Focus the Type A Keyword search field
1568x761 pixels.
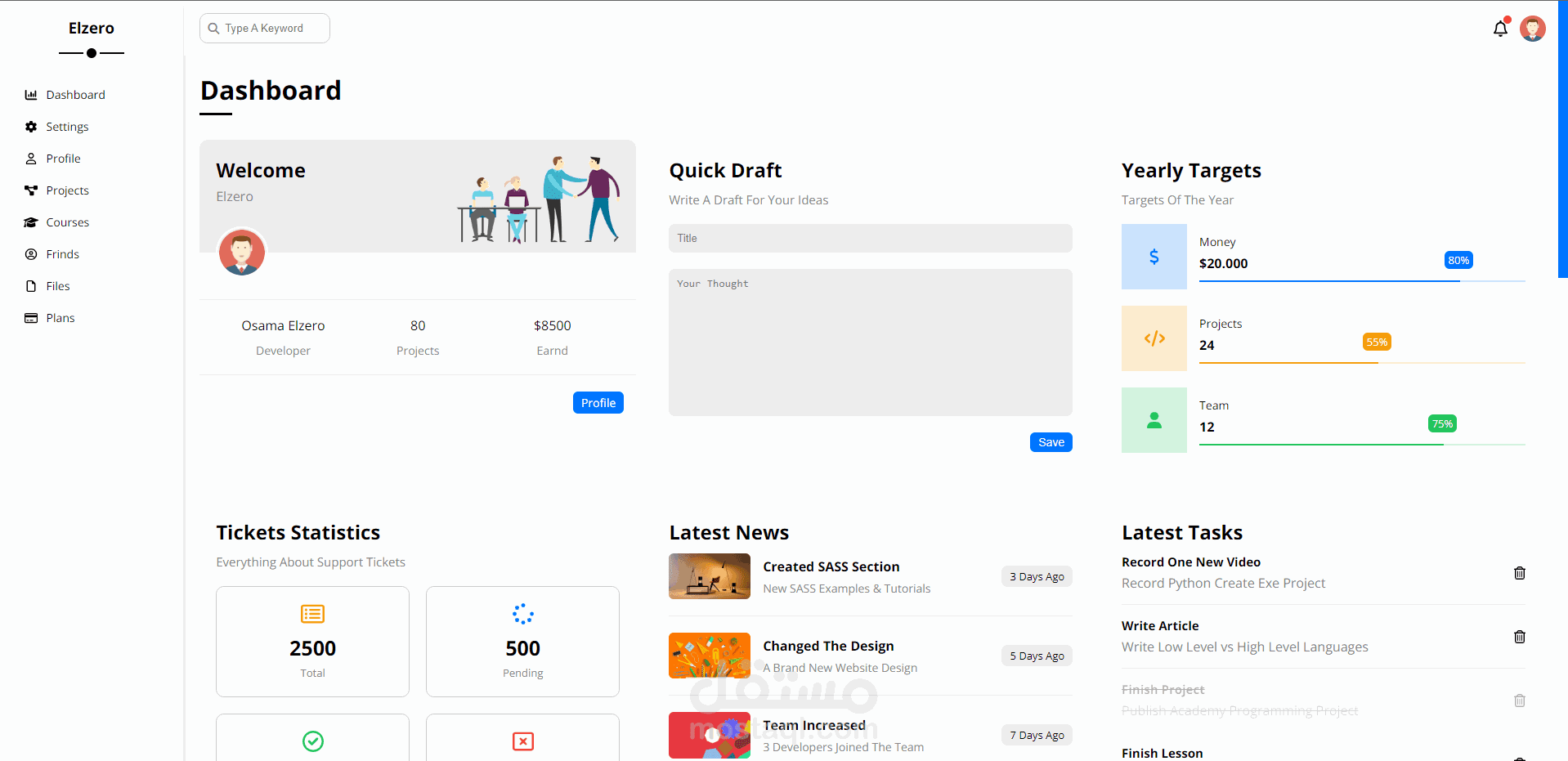click(x=265, y=29)
